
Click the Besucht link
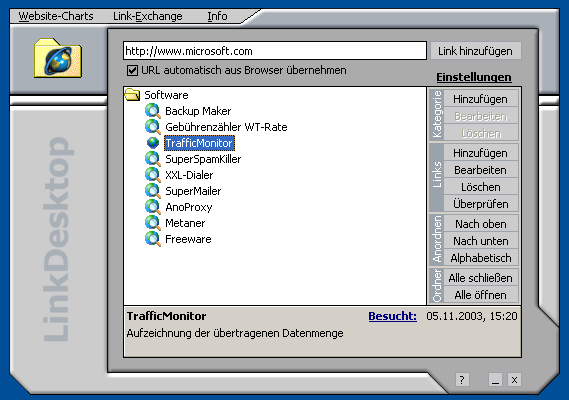coord(392,316)
